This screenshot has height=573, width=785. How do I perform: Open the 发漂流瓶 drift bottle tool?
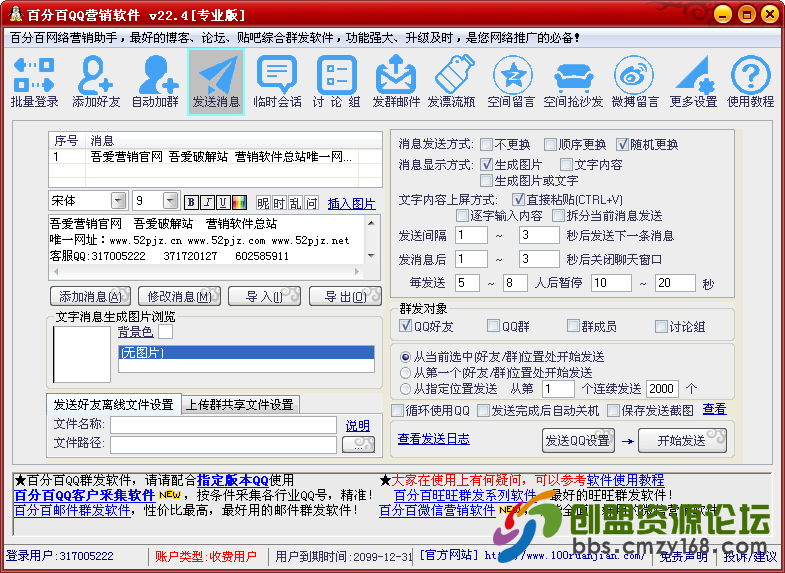point(452,82)
